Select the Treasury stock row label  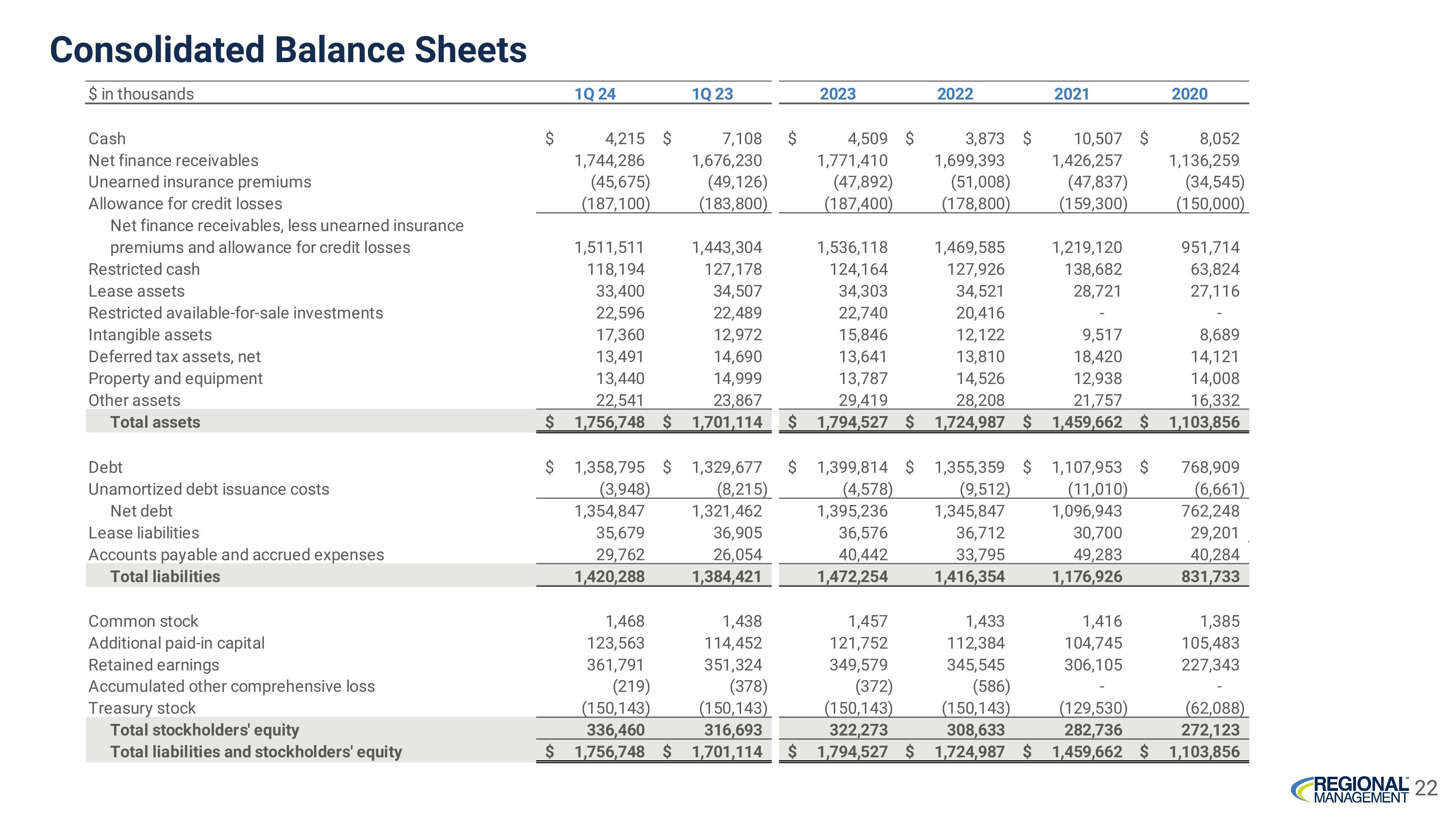pyautogui.click(x=142, y=708)
